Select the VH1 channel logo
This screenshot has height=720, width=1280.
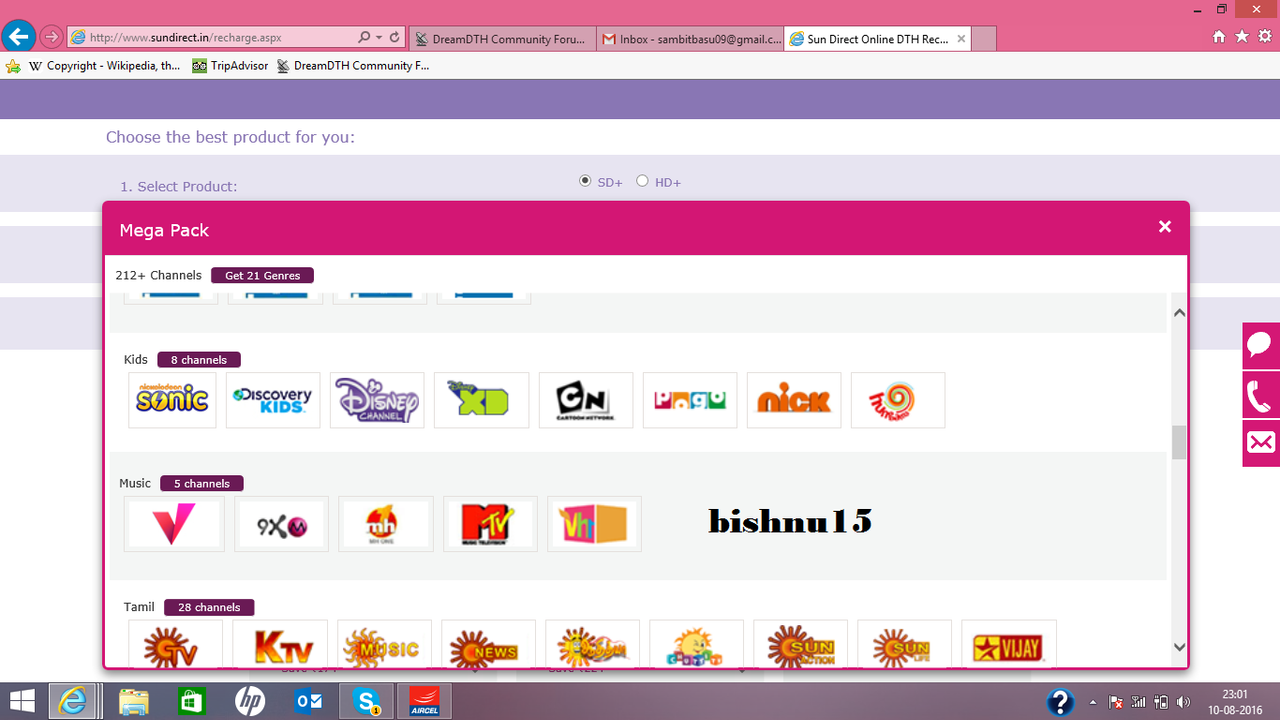[x=594, y=524]
